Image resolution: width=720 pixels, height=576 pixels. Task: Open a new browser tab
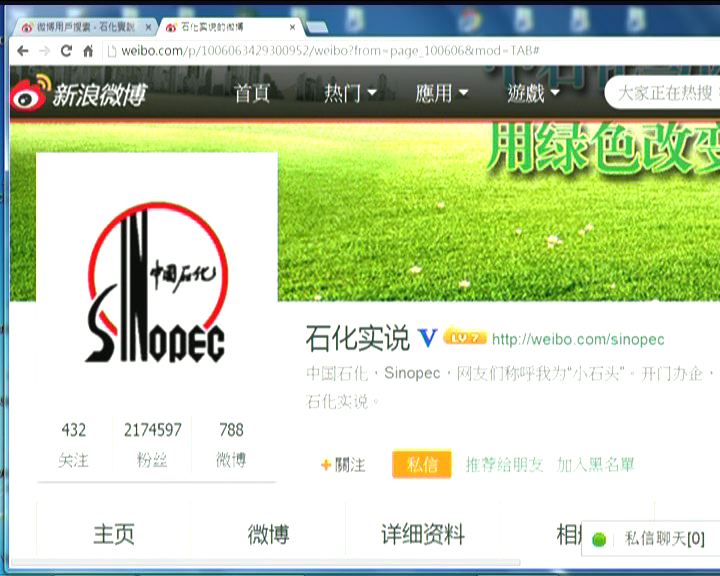pyautogui.click(x=317, y=28)
